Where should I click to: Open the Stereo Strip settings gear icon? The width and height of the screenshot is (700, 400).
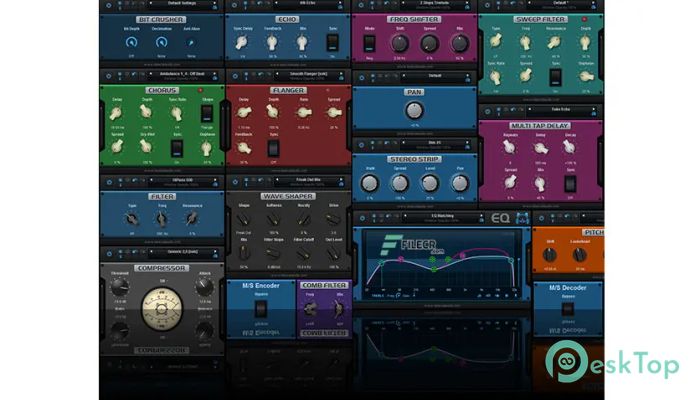pyautogui.click(x=362, y=144)
